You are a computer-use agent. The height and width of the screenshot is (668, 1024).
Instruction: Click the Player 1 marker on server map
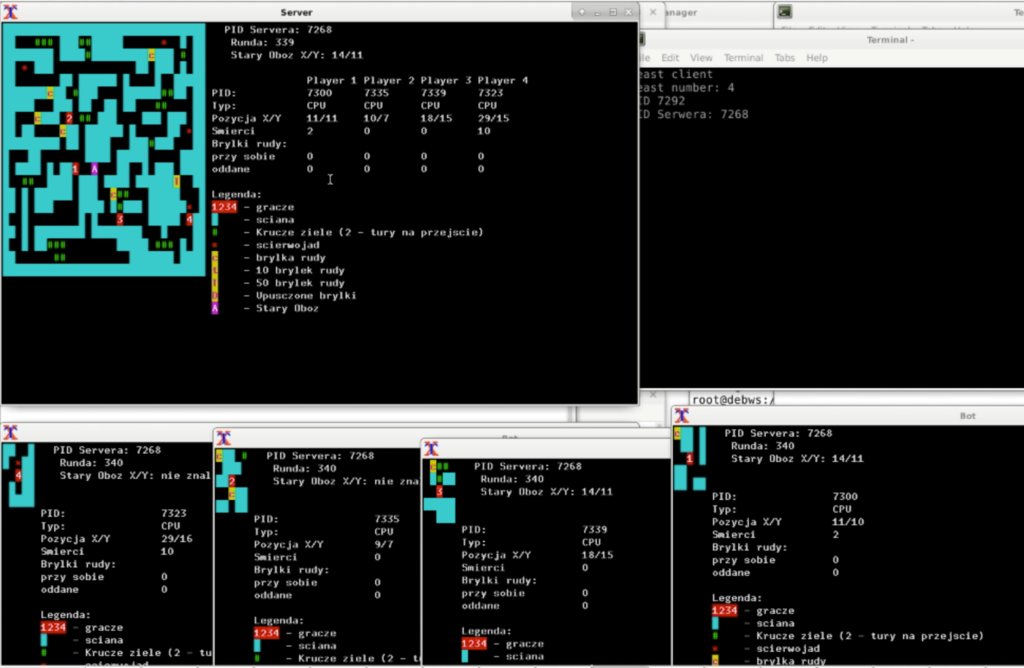pyautogui.click(x=76, y=169)
